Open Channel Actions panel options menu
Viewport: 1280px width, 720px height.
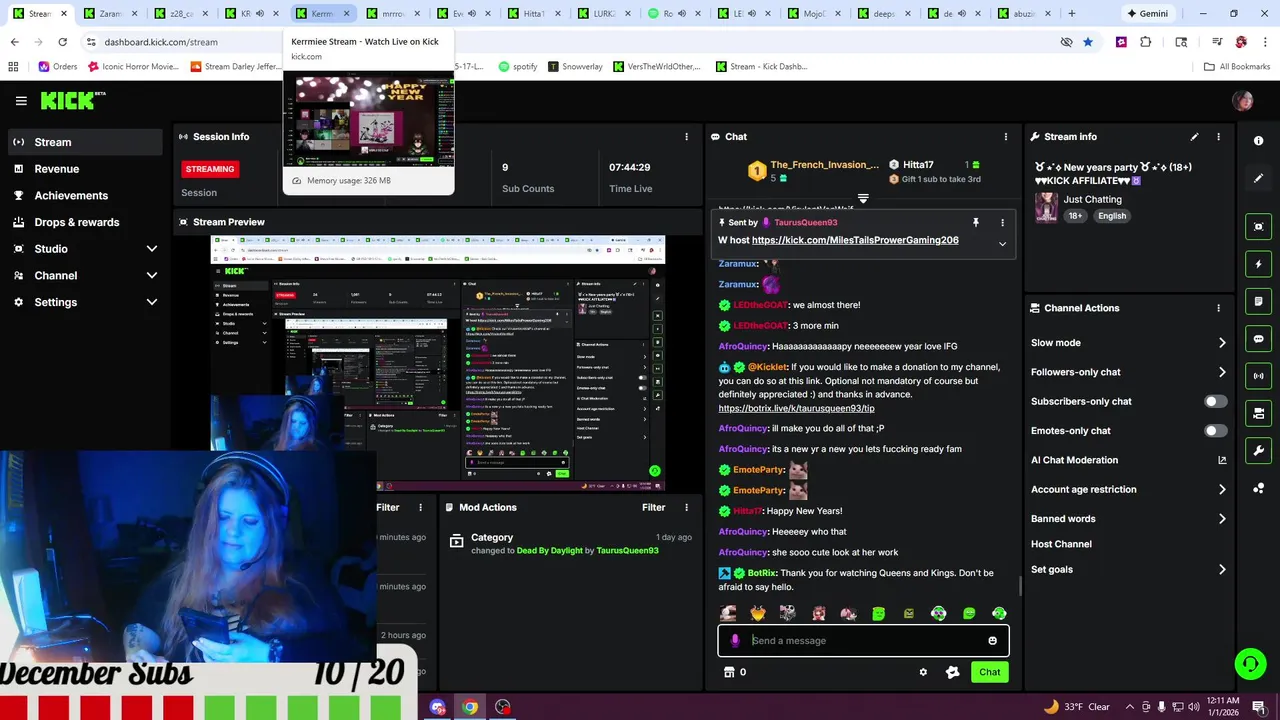tap(1218, 308)
